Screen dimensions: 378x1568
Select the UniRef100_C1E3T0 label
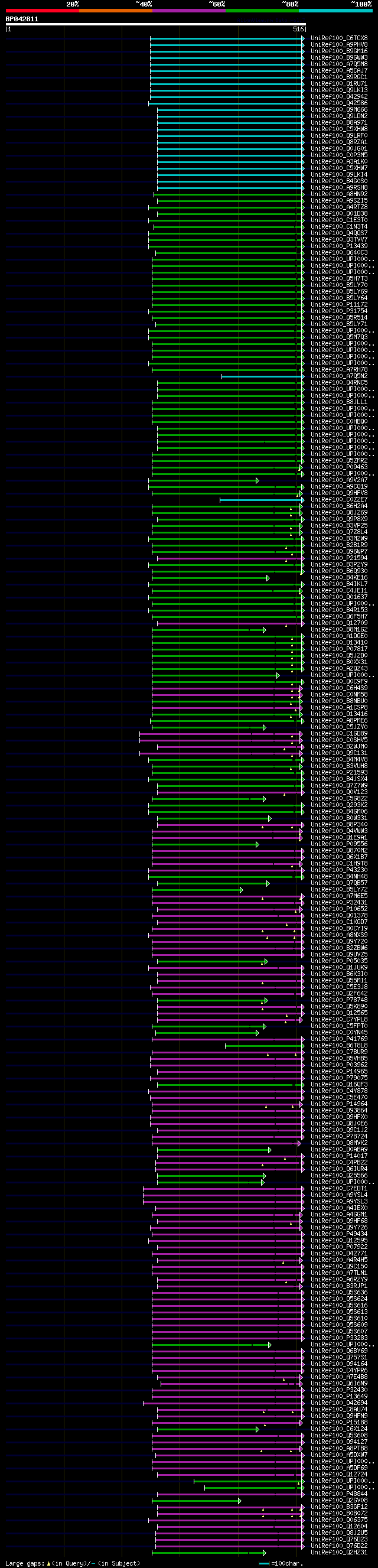pos(339,220)
